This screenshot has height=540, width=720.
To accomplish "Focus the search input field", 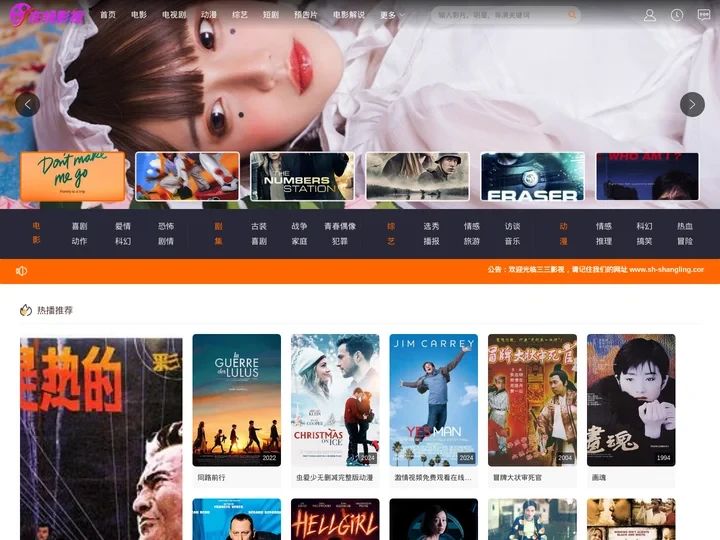I will [x=500, y=15].
